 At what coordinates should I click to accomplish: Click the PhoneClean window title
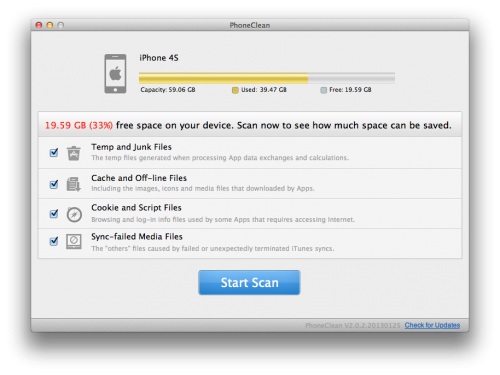click(x=250, y=25)
